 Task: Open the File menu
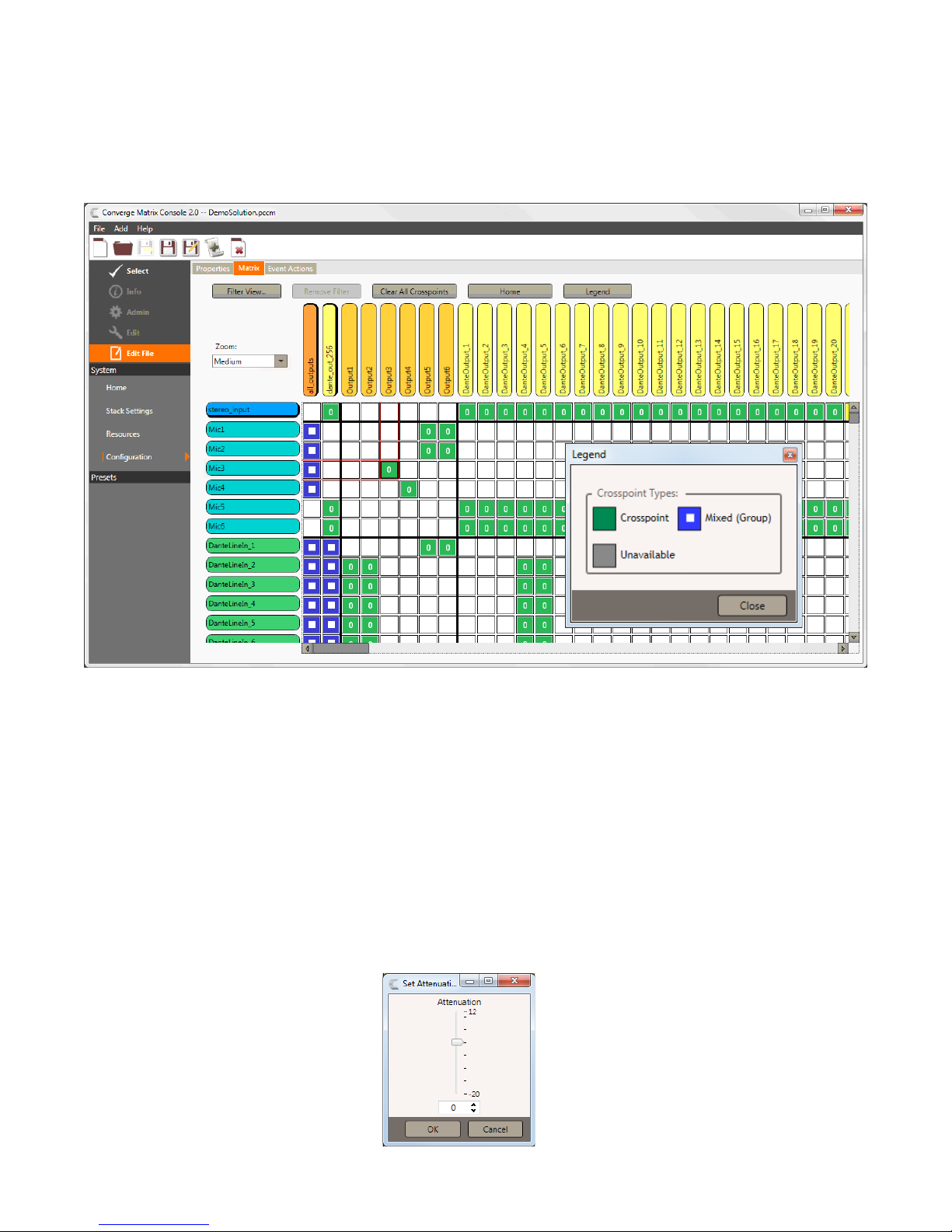click(x=99, y=229)
